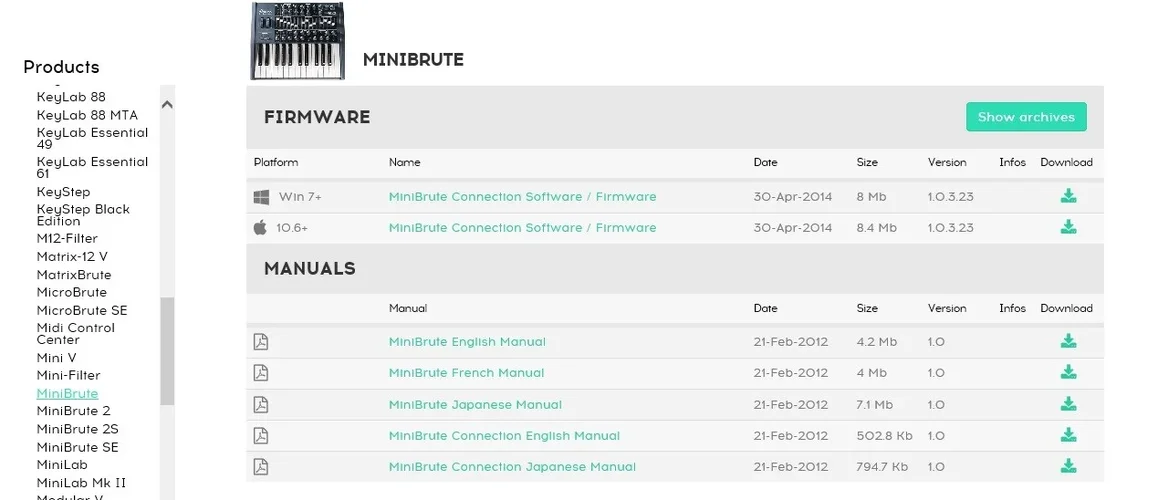The height and width of the screenshot is (500, 1158).
Task: Click the MANUALS section heading
Action: [x=309, y=269]
